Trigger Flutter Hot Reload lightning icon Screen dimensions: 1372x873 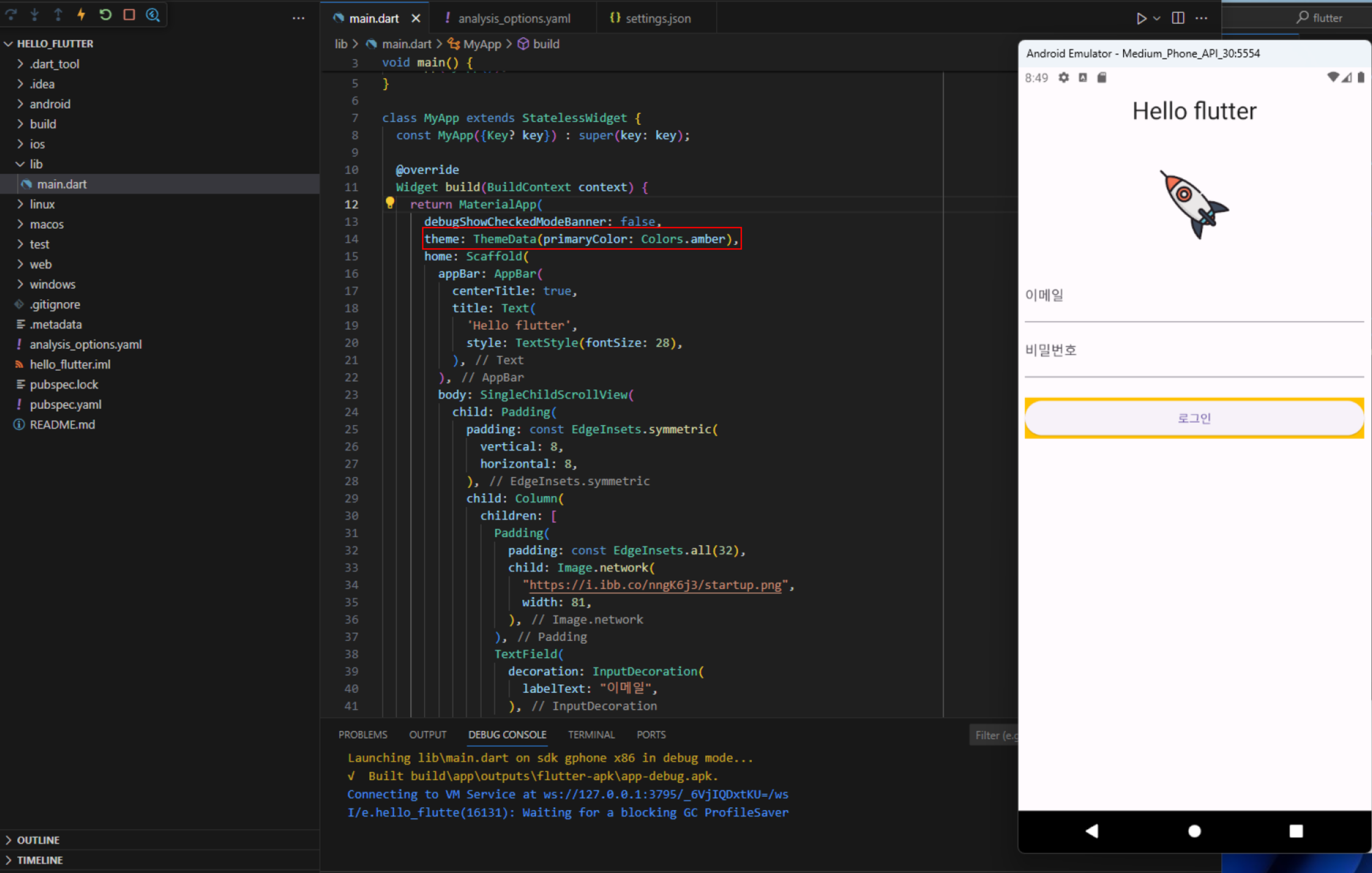pos(81,15)
